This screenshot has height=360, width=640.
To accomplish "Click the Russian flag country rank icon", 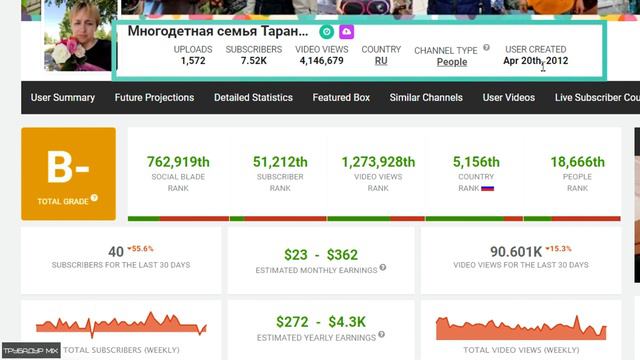I will (487, 189).
